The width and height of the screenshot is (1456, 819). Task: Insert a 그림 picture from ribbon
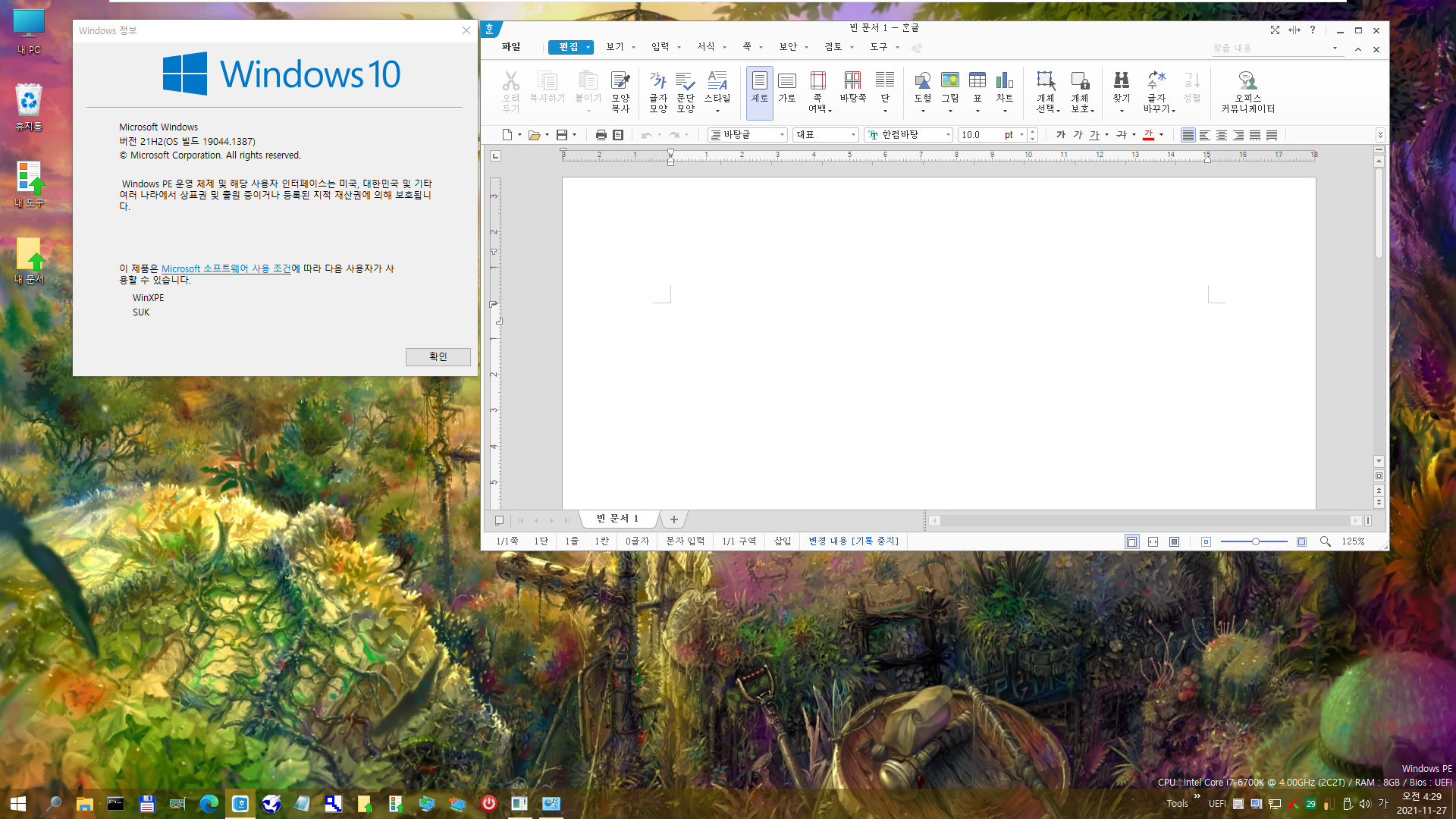[949, 92]
